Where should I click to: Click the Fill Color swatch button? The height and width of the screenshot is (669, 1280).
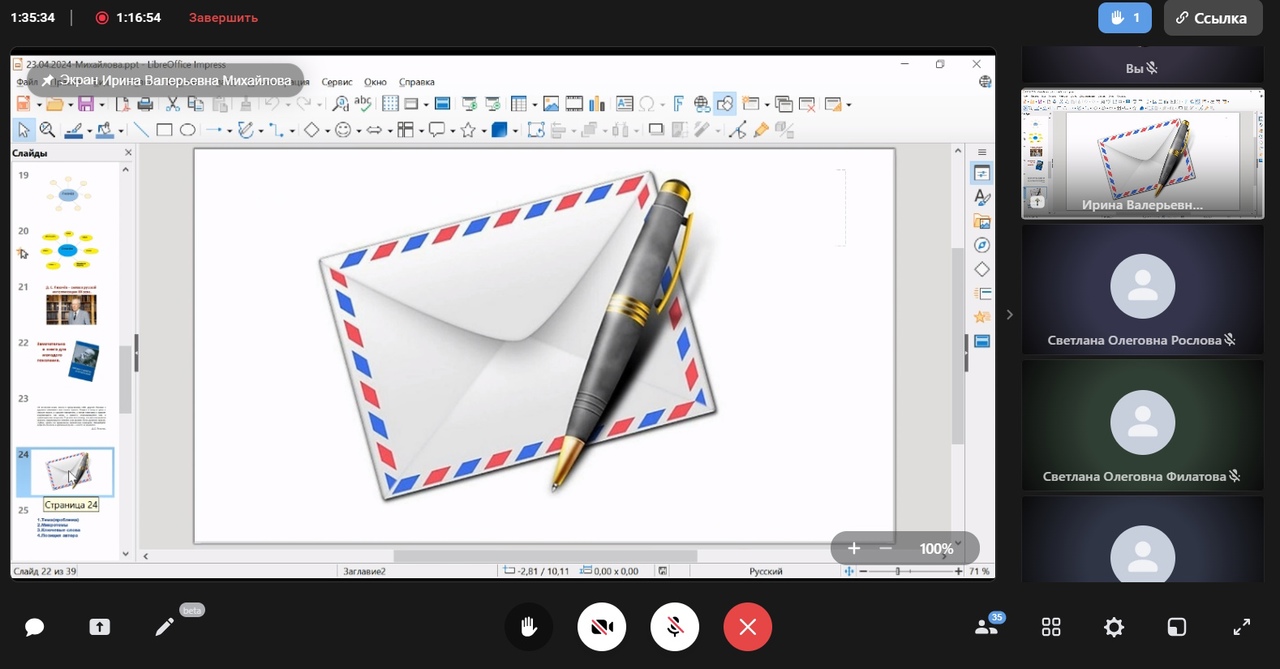pos(104,130)
